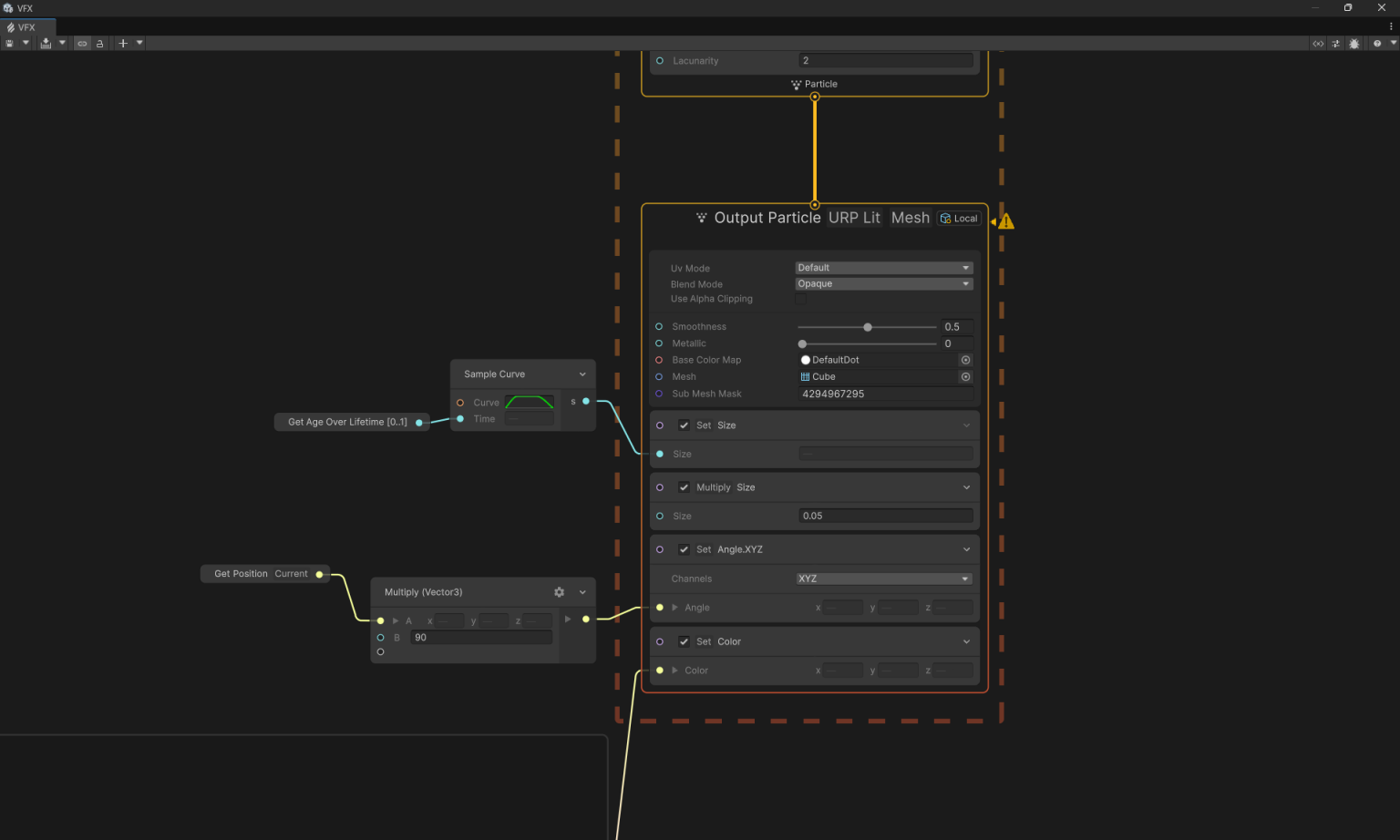The height and width of the screenshot is (840, 1400).
Task: Create a new node with the plus icon
Action: tap(122, 43)
